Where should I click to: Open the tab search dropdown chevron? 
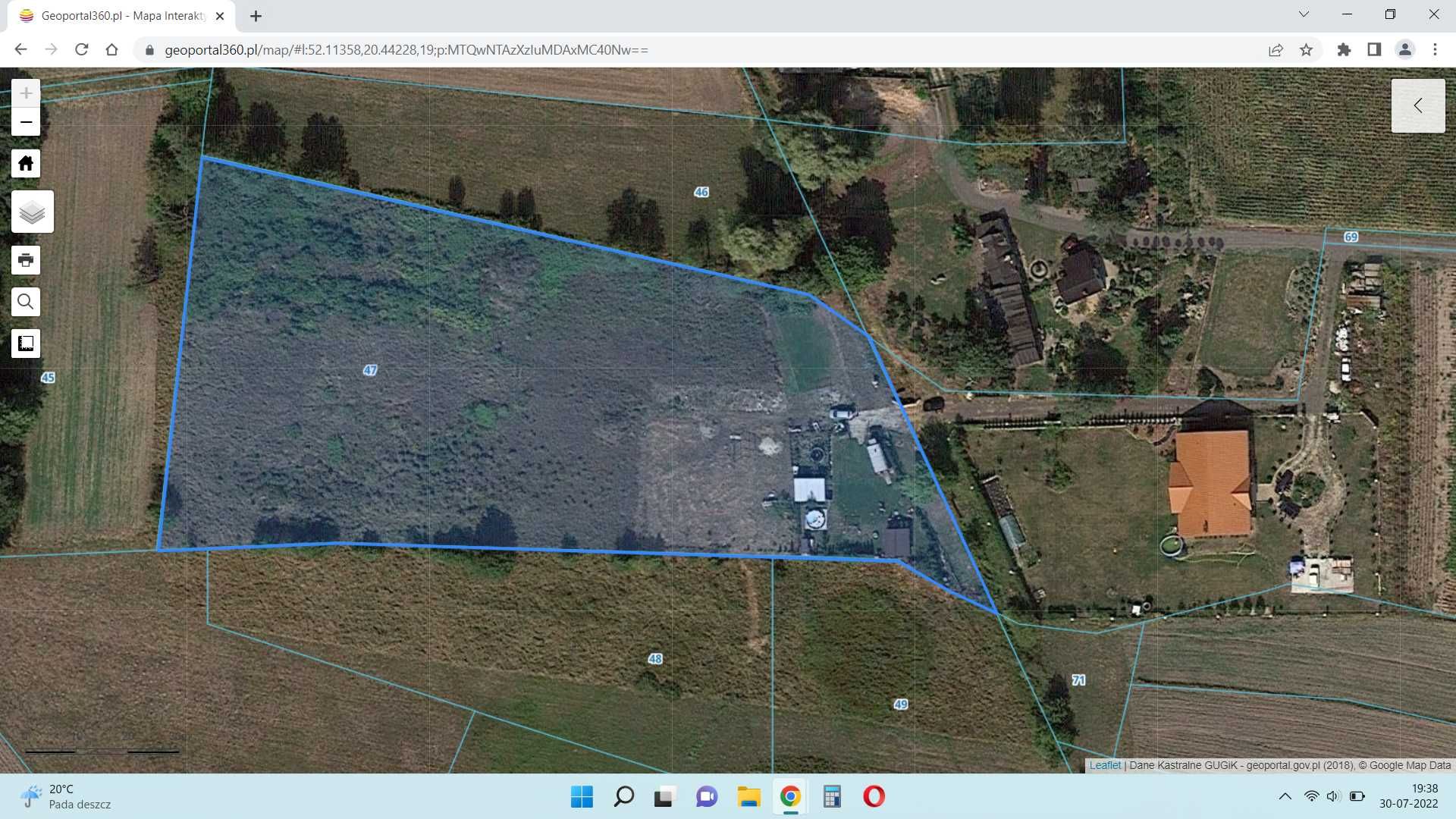1304,14
